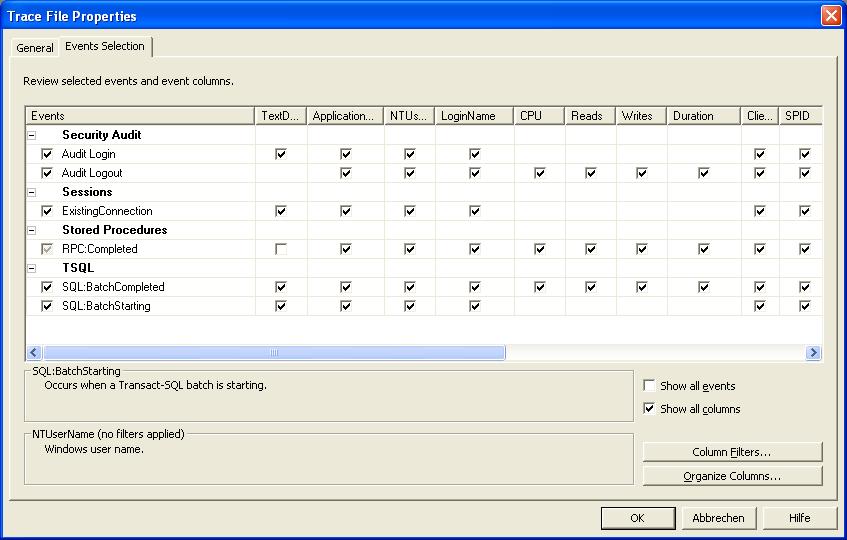Uncheck the Audit Login event checkbox

click(47, 154)
